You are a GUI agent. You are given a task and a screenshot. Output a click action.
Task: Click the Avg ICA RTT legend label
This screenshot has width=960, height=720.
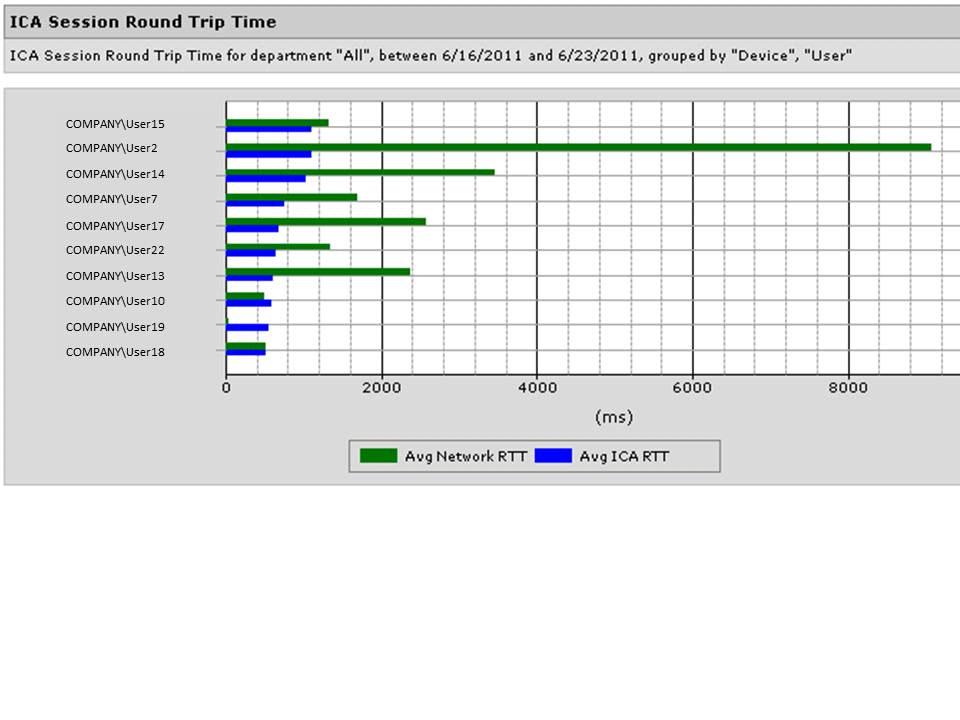[x=624, y=457]
